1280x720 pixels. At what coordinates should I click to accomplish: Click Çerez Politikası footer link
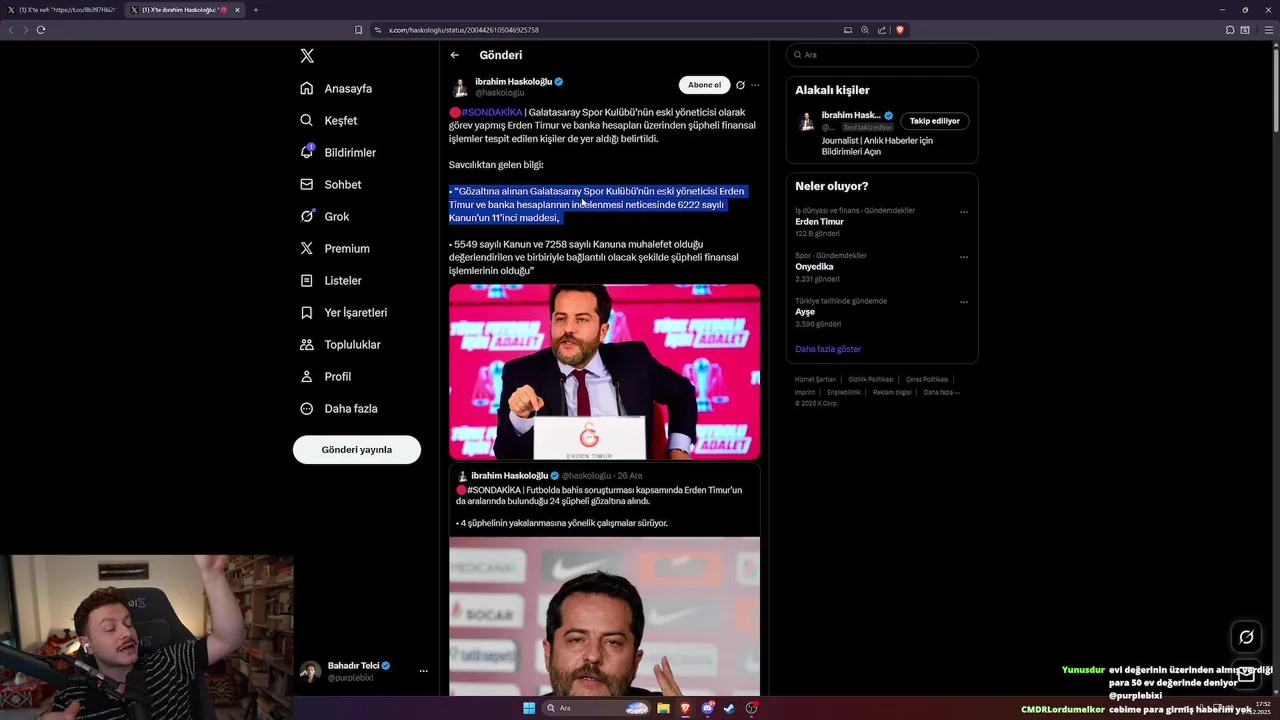pos(927,380)
